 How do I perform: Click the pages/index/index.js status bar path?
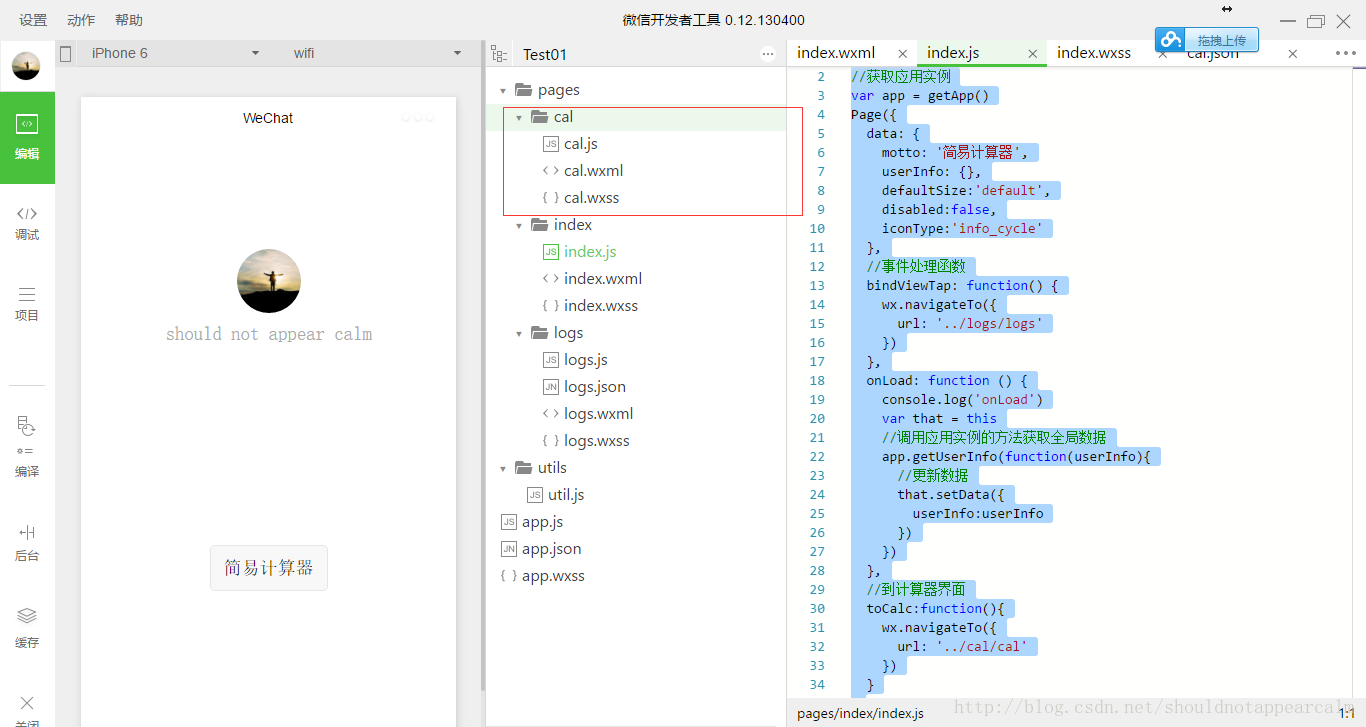tap(860, 713)
